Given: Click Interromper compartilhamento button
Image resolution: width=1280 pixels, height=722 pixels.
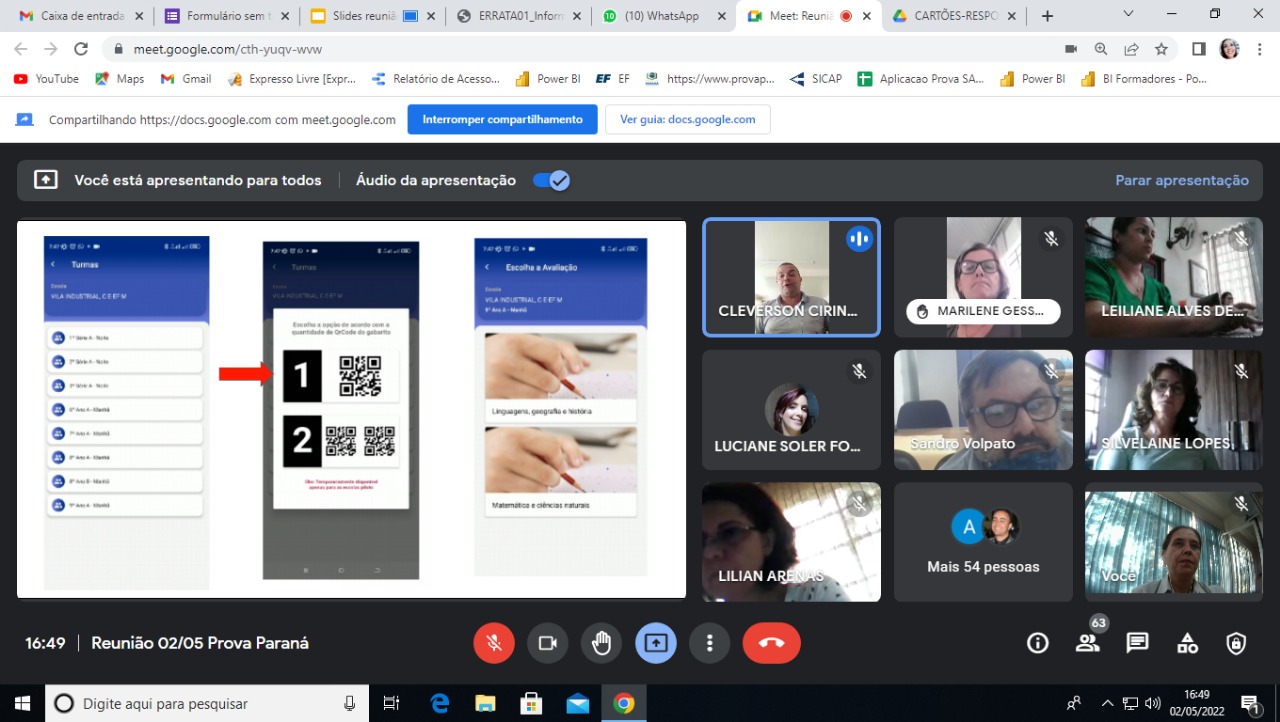Looking at the screenshot, I should click(x=502, y=119).
